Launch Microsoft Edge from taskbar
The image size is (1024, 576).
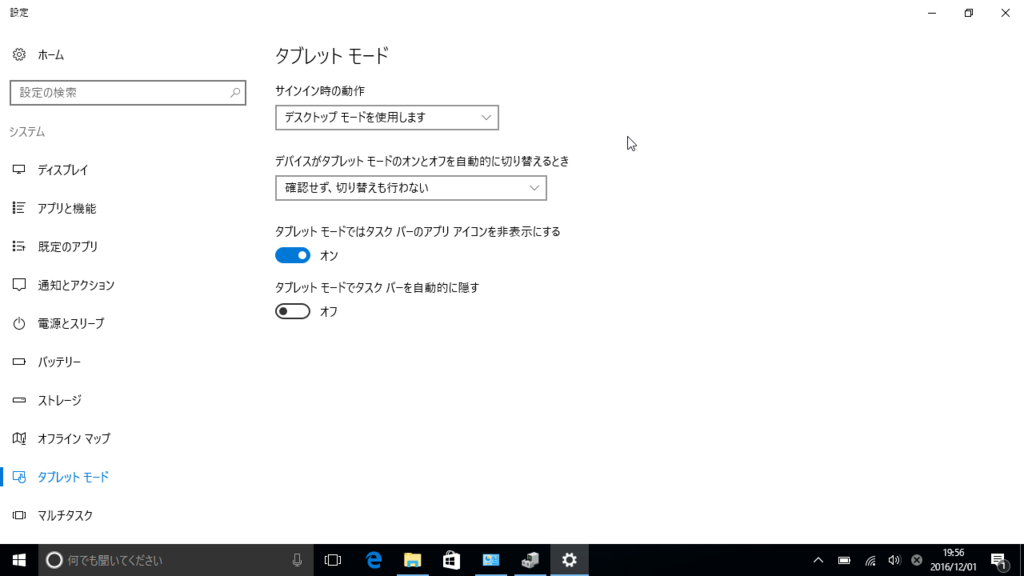(x=374, y=560)
